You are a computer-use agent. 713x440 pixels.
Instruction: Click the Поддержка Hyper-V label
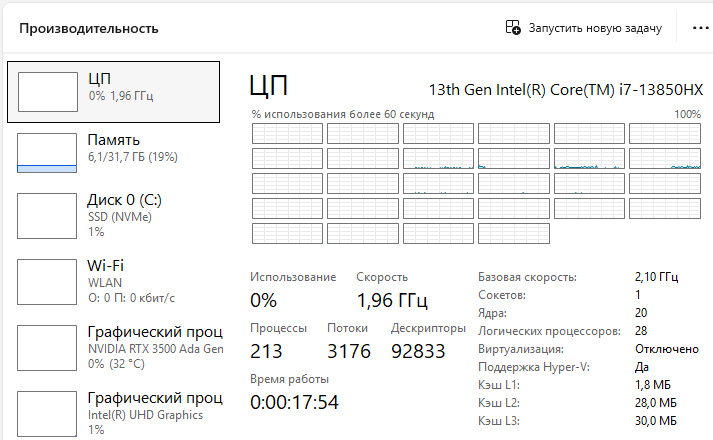pyautogui.click(x=534, y=367)
